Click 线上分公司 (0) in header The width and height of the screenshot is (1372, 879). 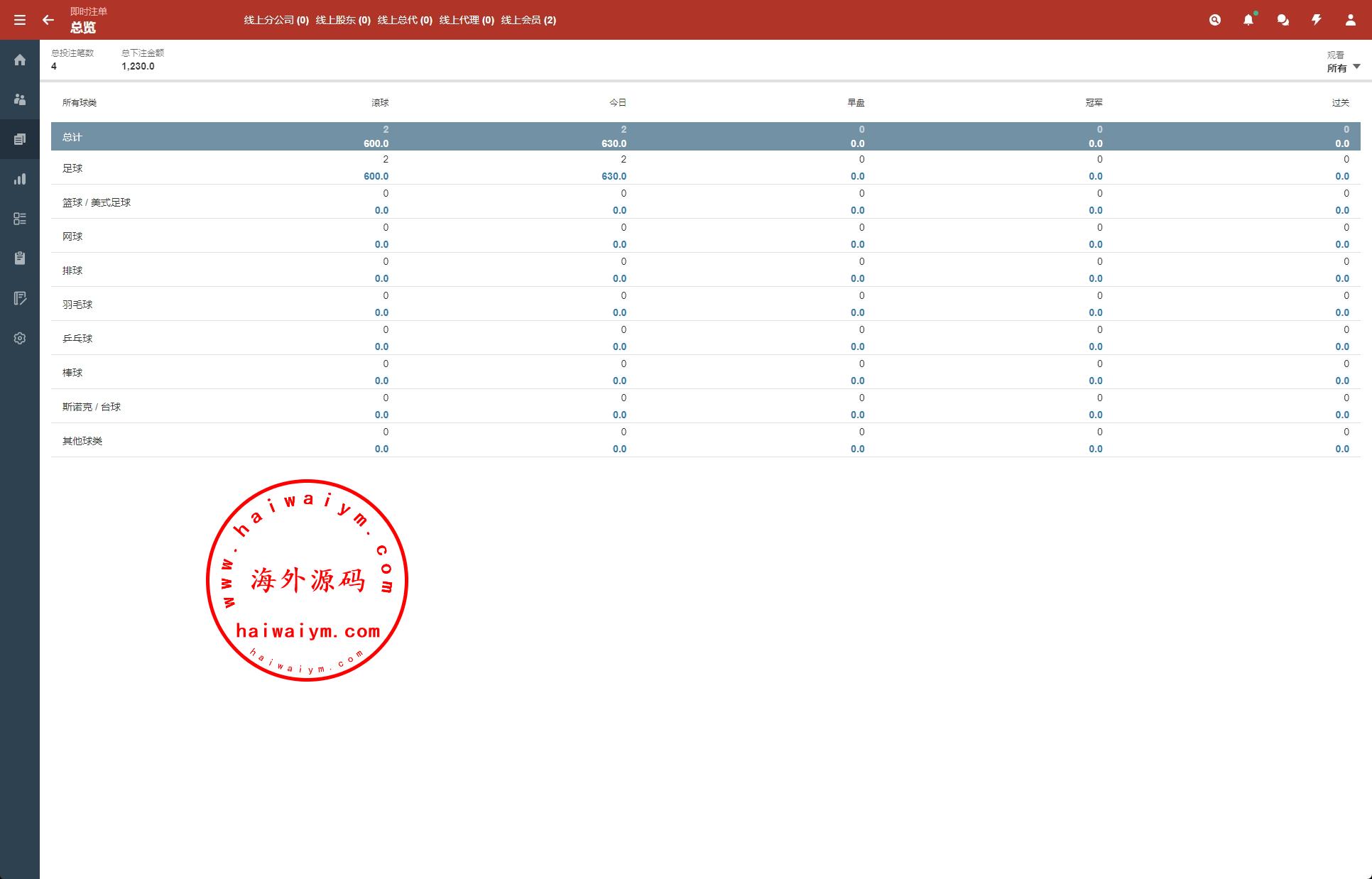pos(276,20)
